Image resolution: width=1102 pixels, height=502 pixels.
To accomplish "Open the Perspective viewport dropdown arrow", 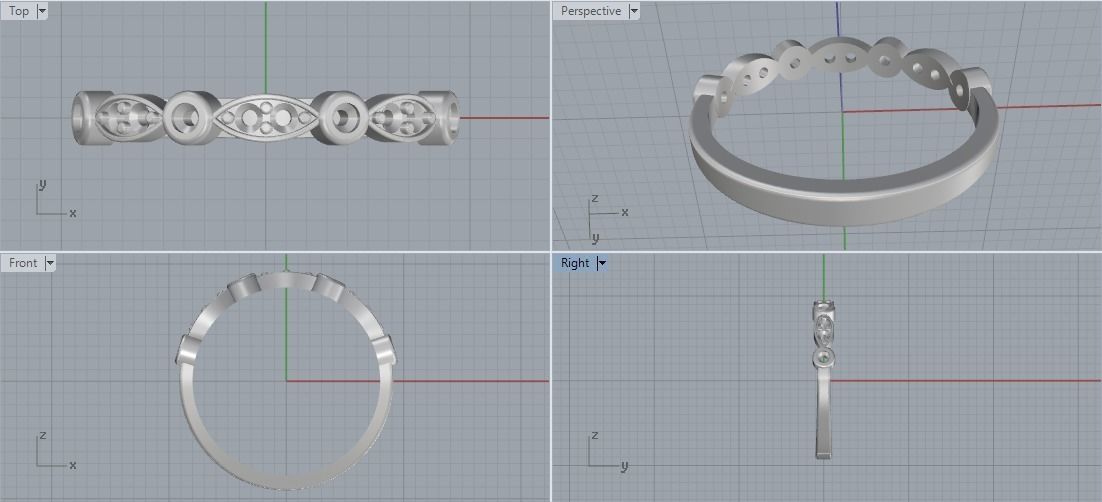I will (634, 11).
